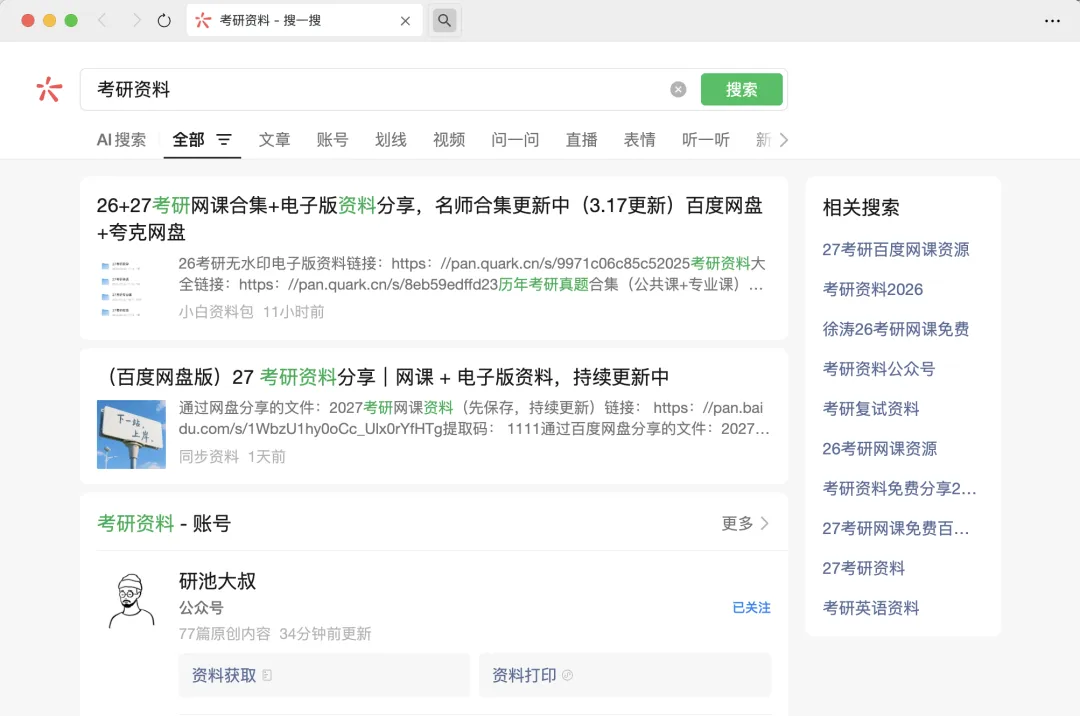Switch to the 文章 tab
Screen dimensions: 1080x716
click(274, 140)
